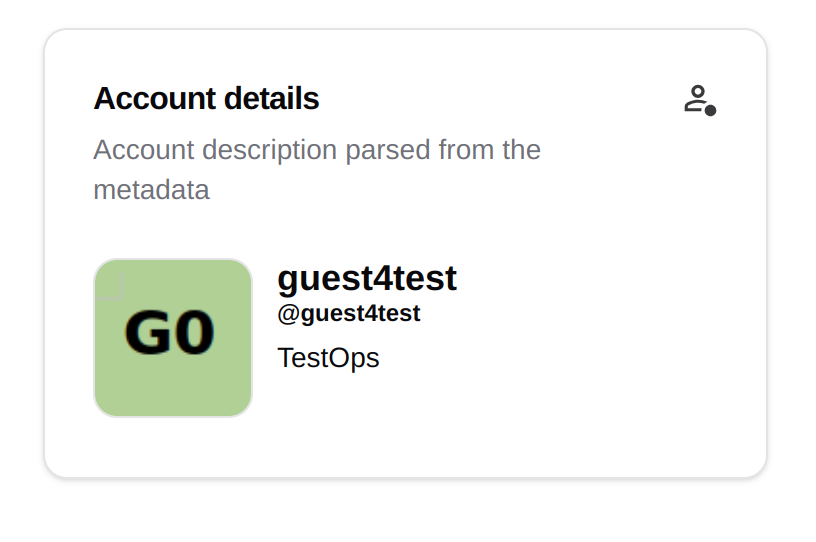Click the dark dot badge on person icon
Viewport: 816px width, 542px height.
(710, 110)
